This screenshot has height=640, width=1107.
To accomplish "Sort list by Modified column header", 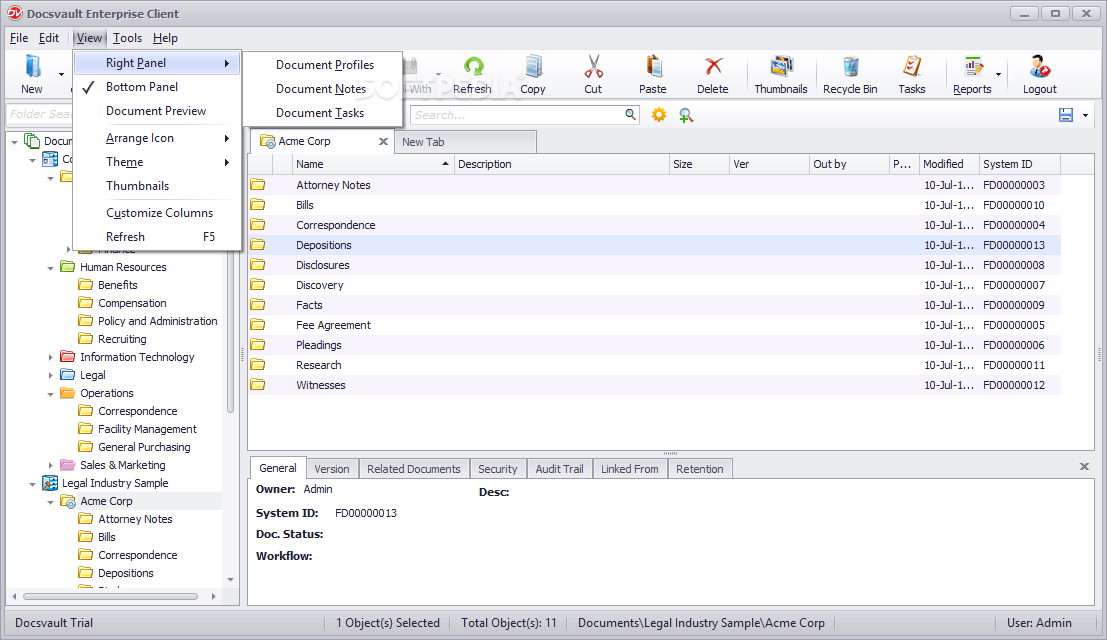I will coord(949,164).
